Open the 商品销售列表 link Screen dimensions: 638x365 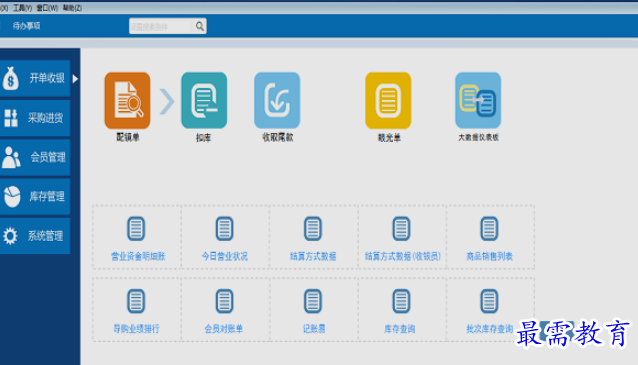click(x=489, y=256)
